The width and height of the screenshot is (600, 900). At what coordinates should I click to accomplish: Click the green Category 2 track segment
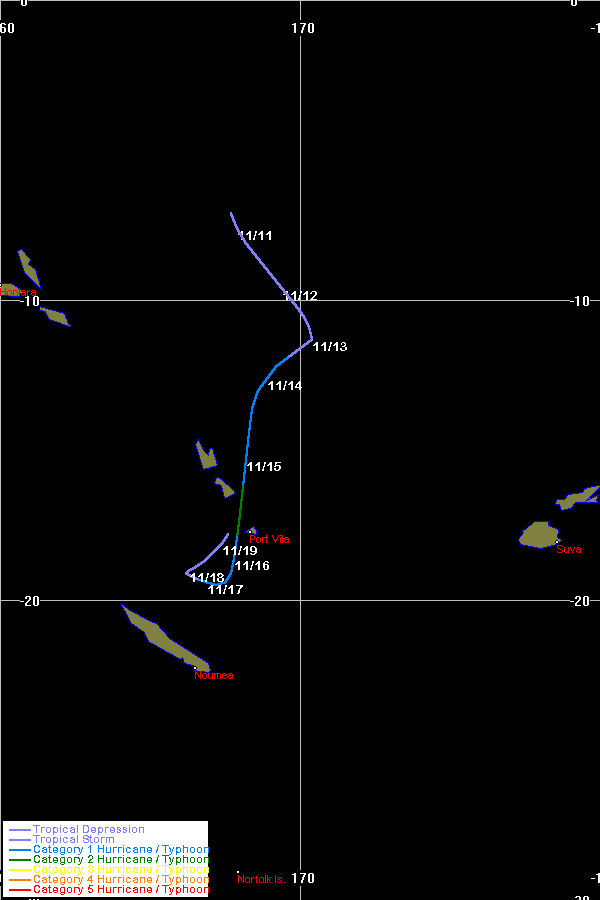point(240,516)
